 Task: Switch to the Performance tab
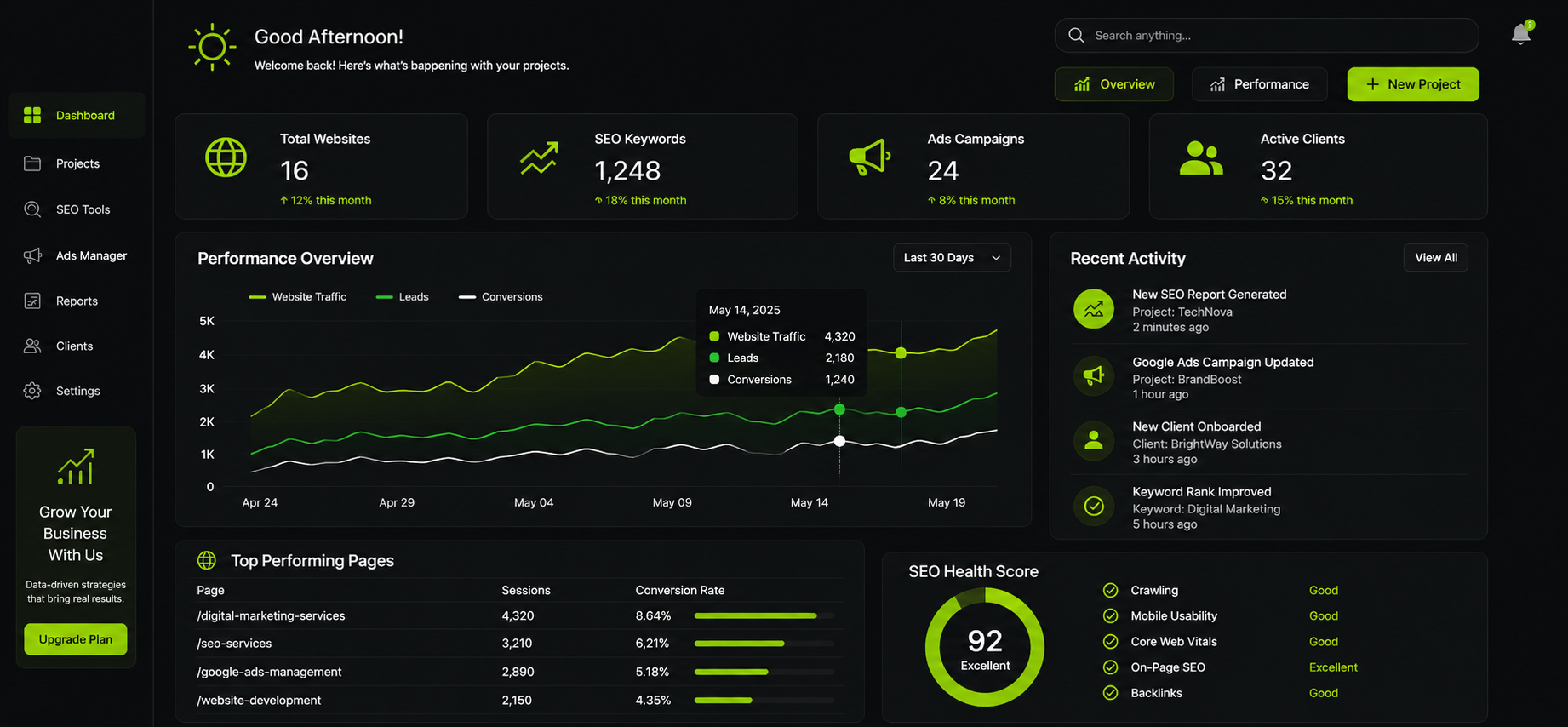[1259, 84]
